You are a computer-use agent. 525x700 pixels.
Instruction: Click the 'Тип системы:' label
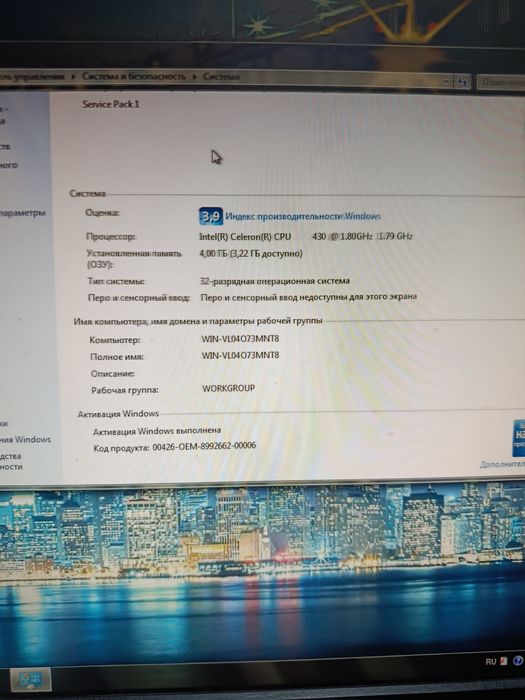(x=116, y=281)
